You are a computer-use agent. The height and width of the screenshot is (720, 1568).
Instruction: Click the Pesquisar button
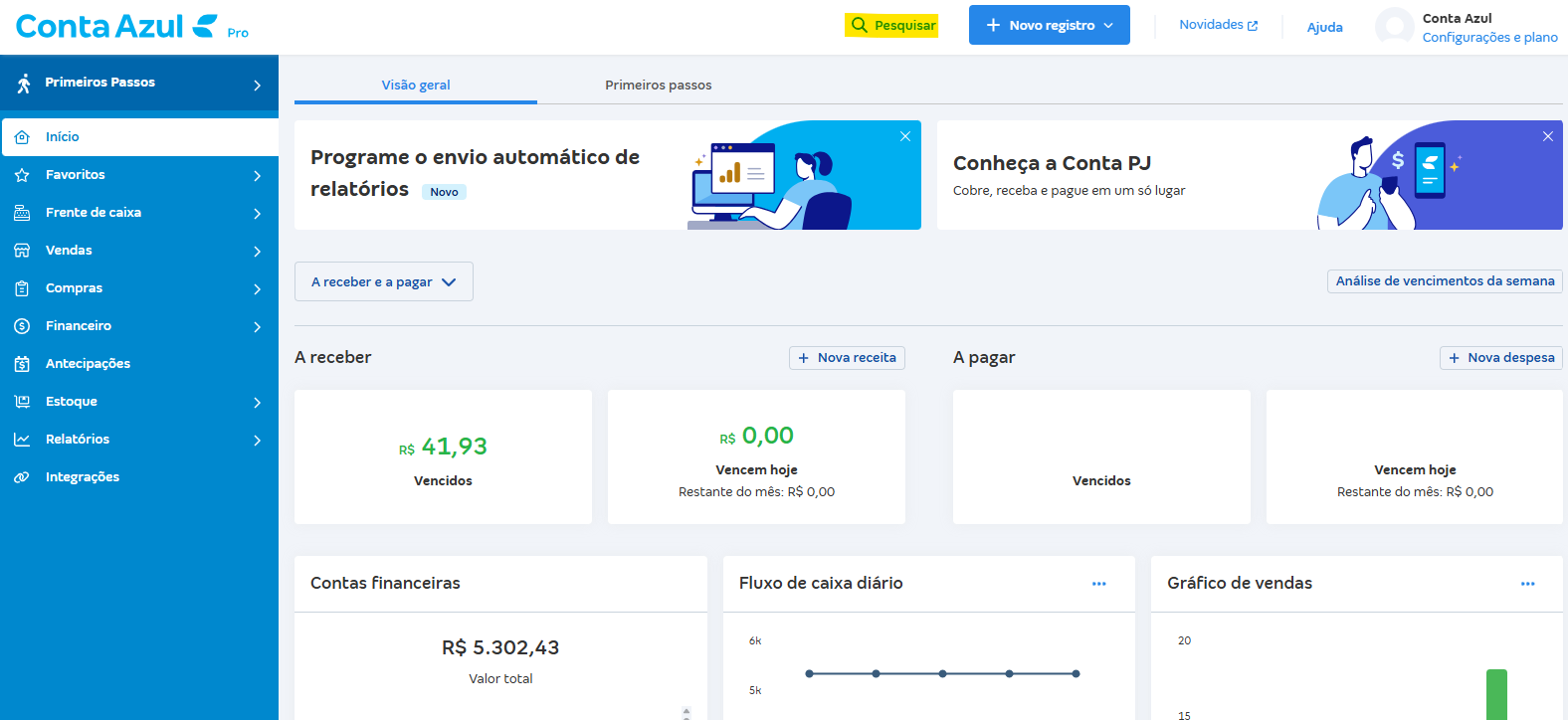click(x=892, y=25)
